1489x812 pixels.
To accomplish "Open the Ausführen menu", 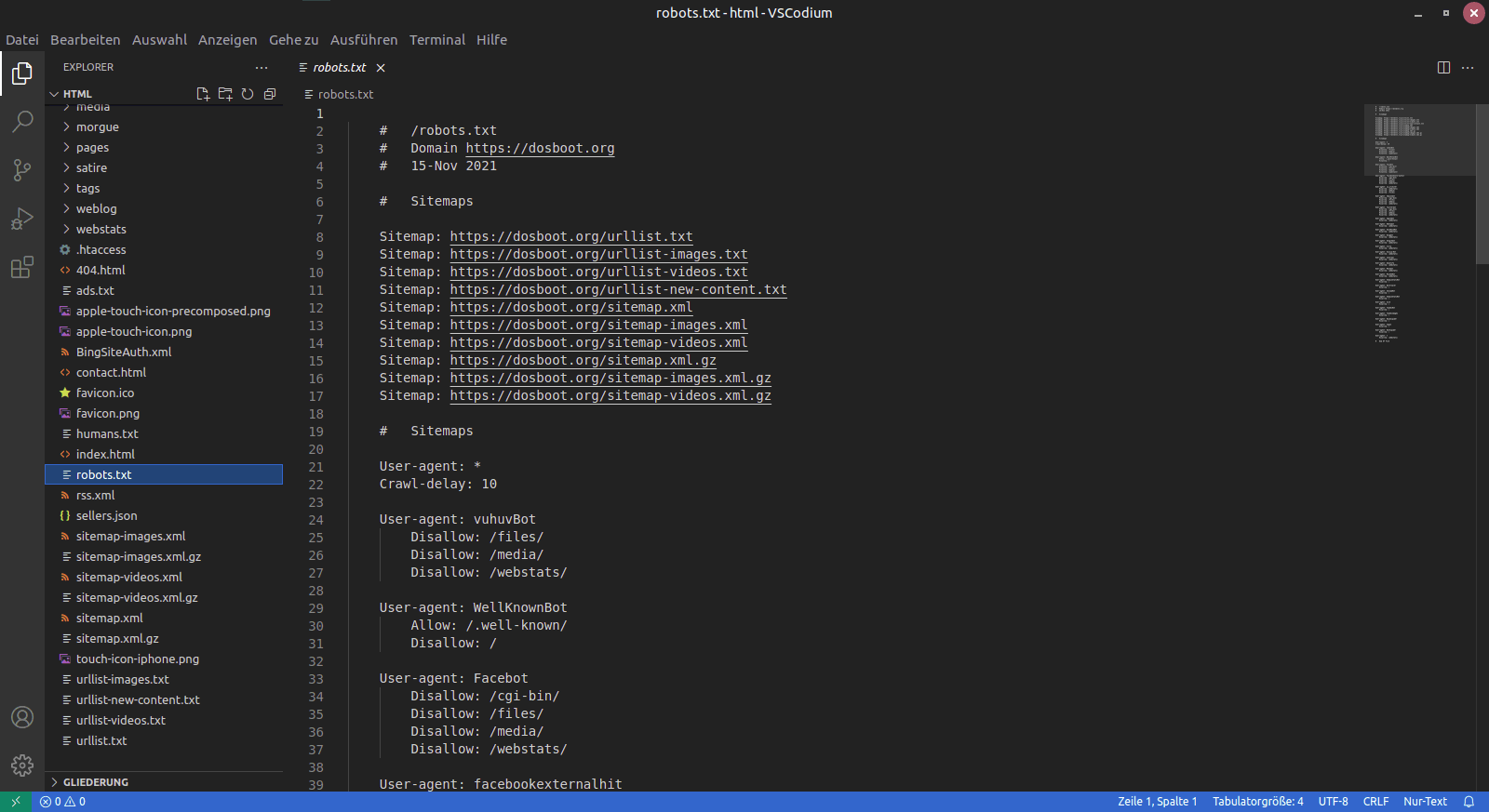I will click(364, 40).
